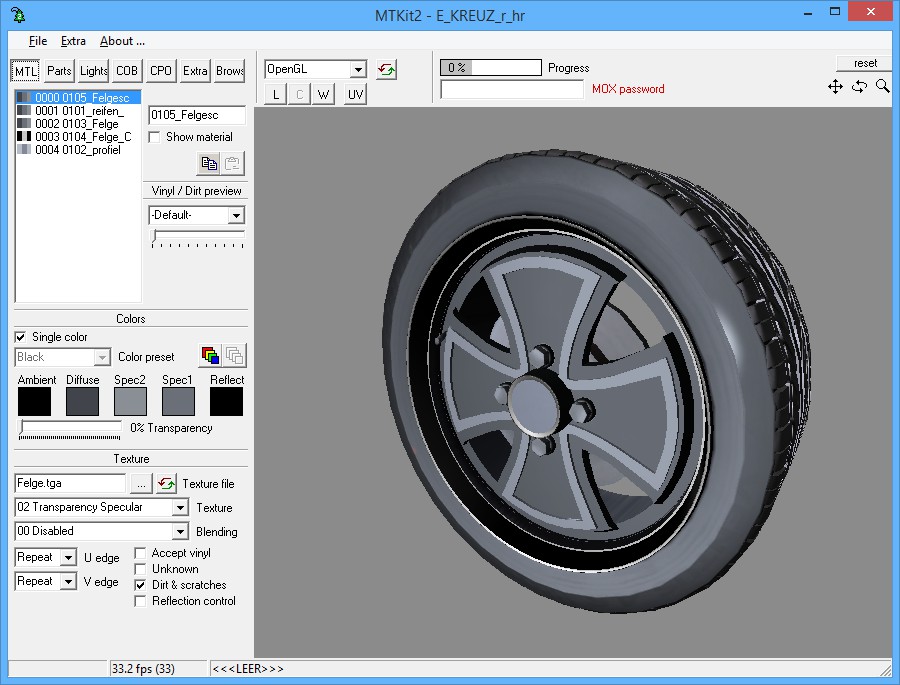Open the OpenGL renderer dropdown
Viewport: 900px width, 685px height.
click(x=358, y=70)
